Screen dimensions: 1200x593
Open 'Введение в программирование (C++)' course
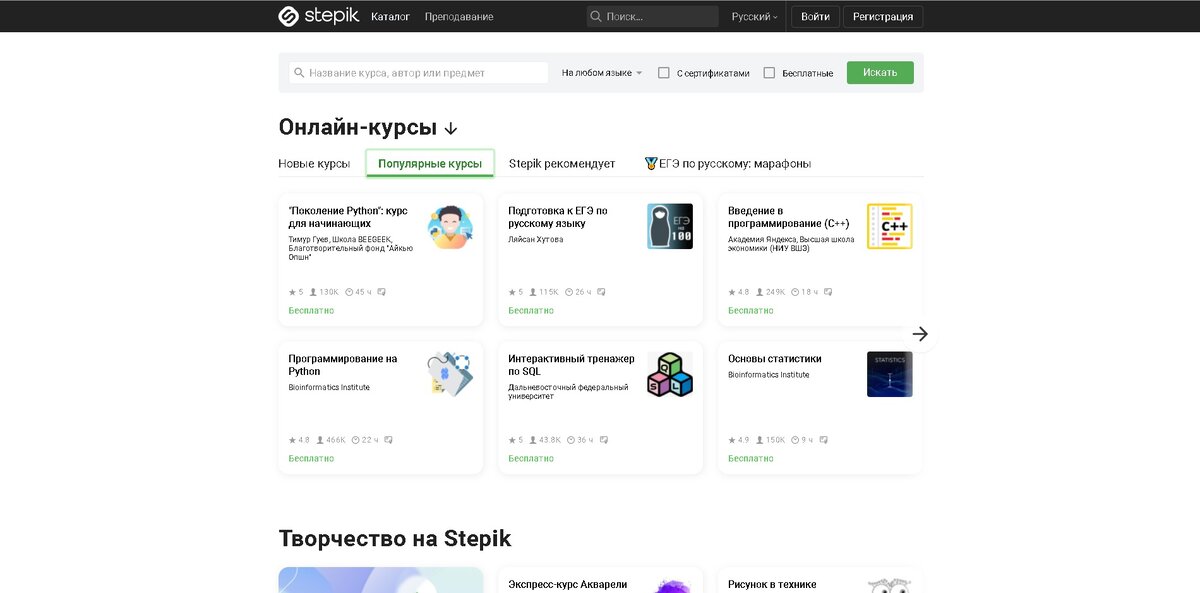[x=788, y=217]
